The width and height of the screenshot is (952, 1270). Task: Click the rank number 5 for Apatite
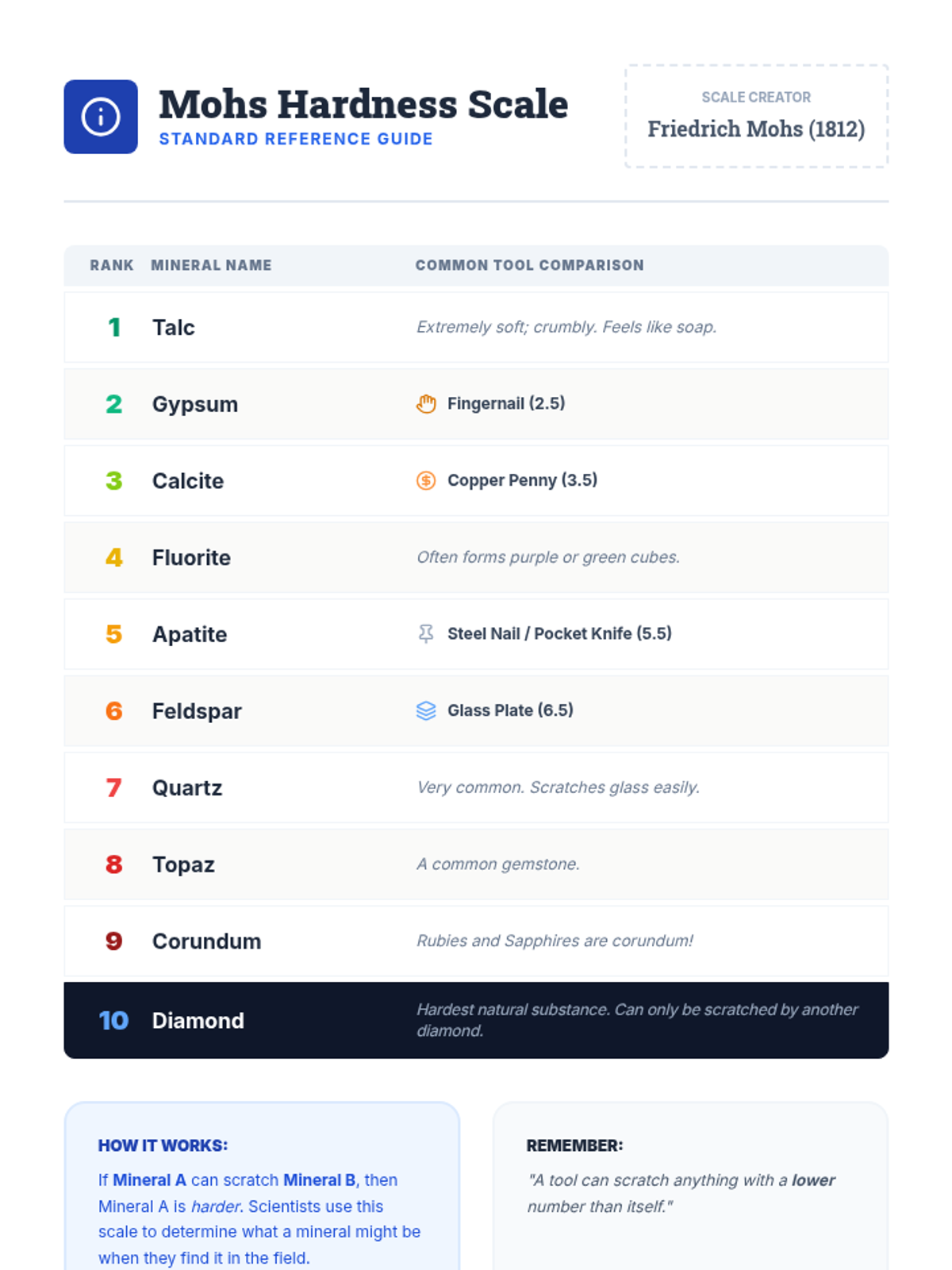click(x=114, y=634)
